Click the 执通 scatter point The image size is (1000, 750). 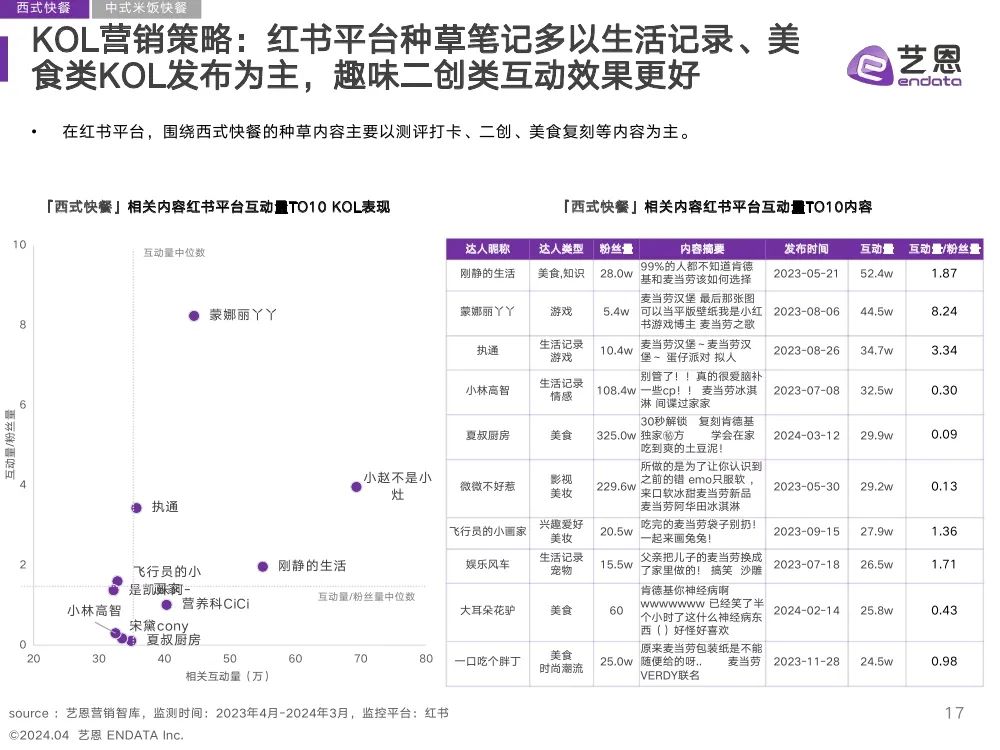[x=136, y=508]
